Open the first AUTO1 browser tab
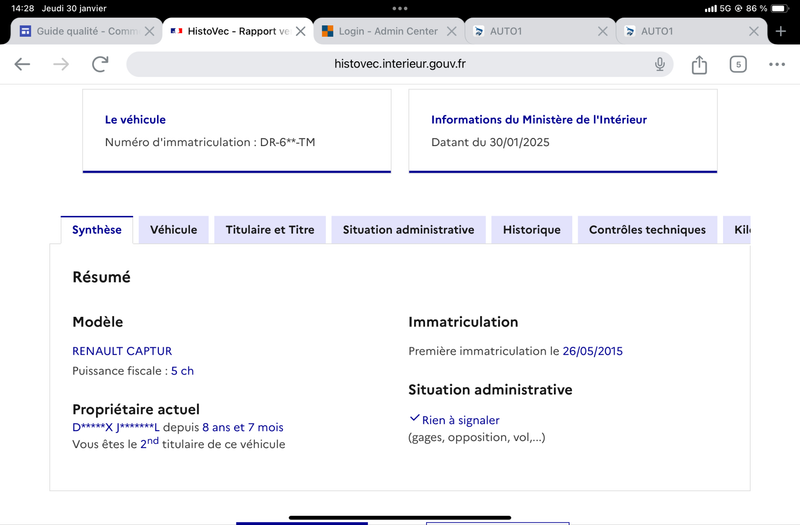This screenshot has width=800, height=525. [x=533, y=31]
